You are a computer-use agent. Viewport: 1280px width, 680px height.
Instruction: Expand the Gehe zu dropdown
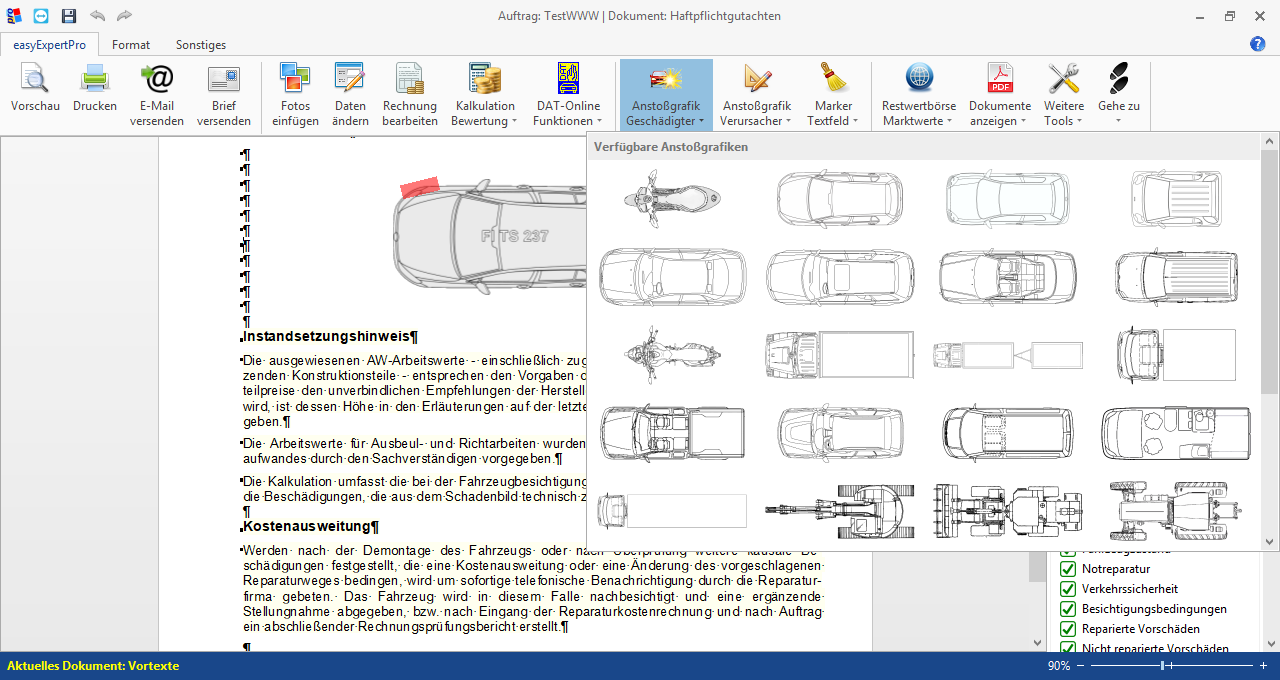1119,95
